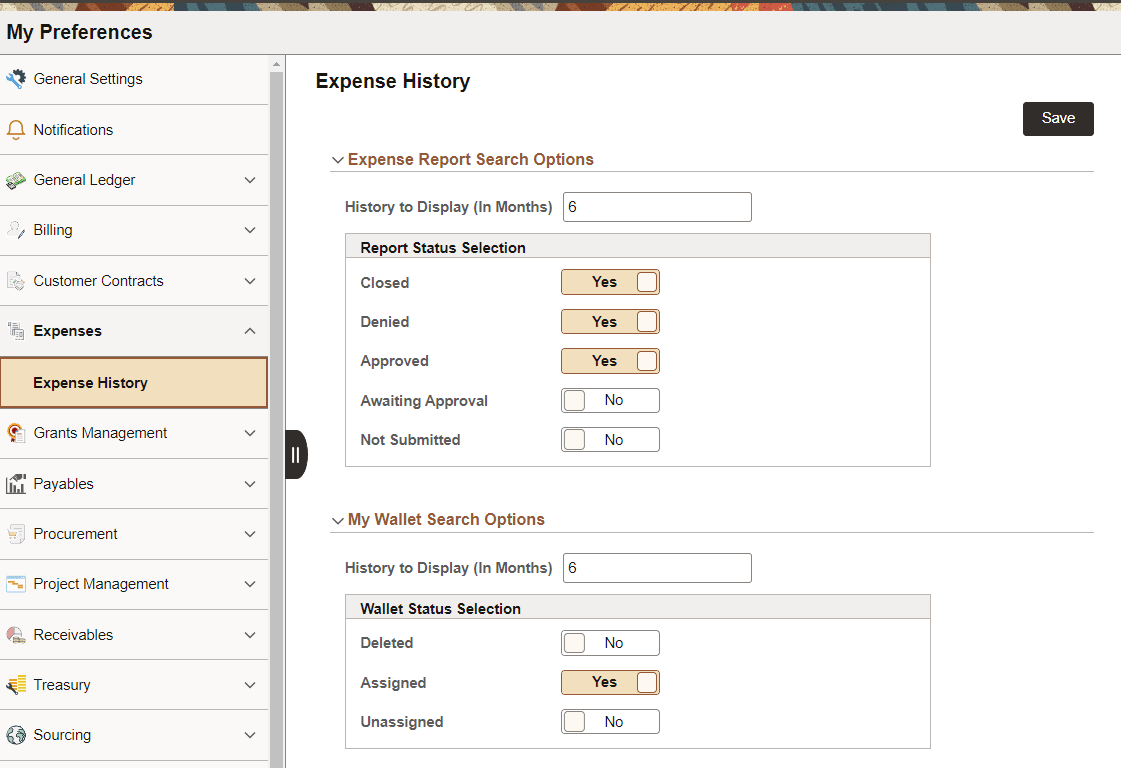Viewport: 1121px width, 768px height.
Task: Disable the Approved status toggle
Action: (610, 361)
